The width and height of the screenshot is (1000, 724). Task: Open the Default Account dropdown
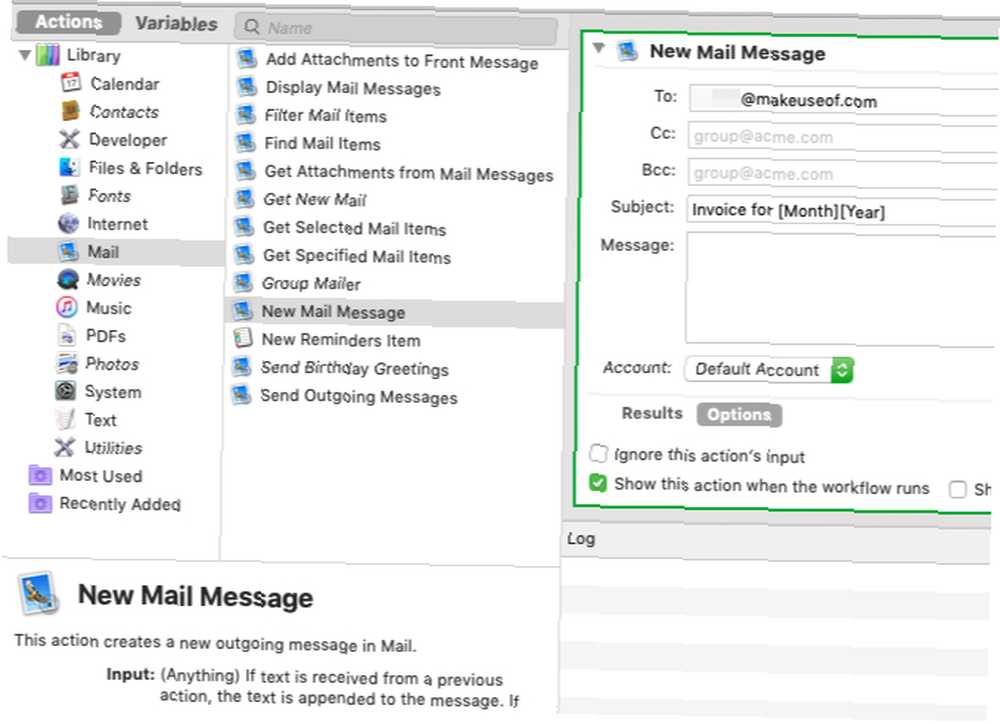tap(768, 369)
